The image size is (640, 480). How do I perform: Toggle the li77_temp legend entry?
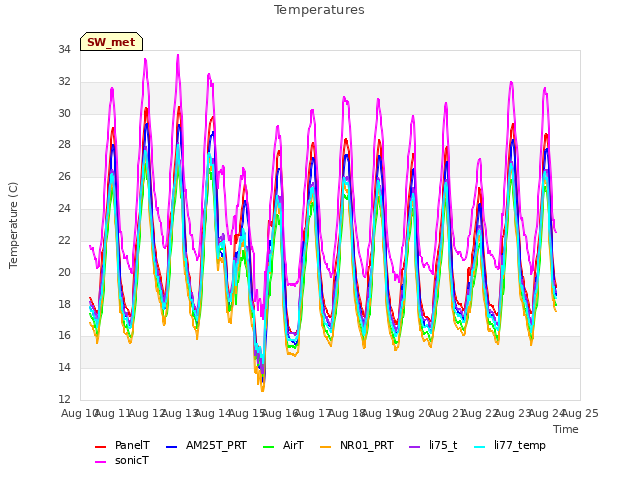click(x=510, y=445)
